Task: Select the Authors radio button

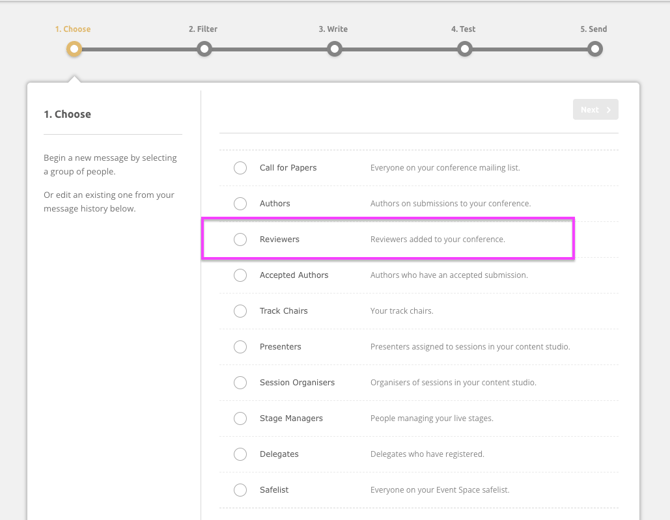Action: click(x=240, y=204)
